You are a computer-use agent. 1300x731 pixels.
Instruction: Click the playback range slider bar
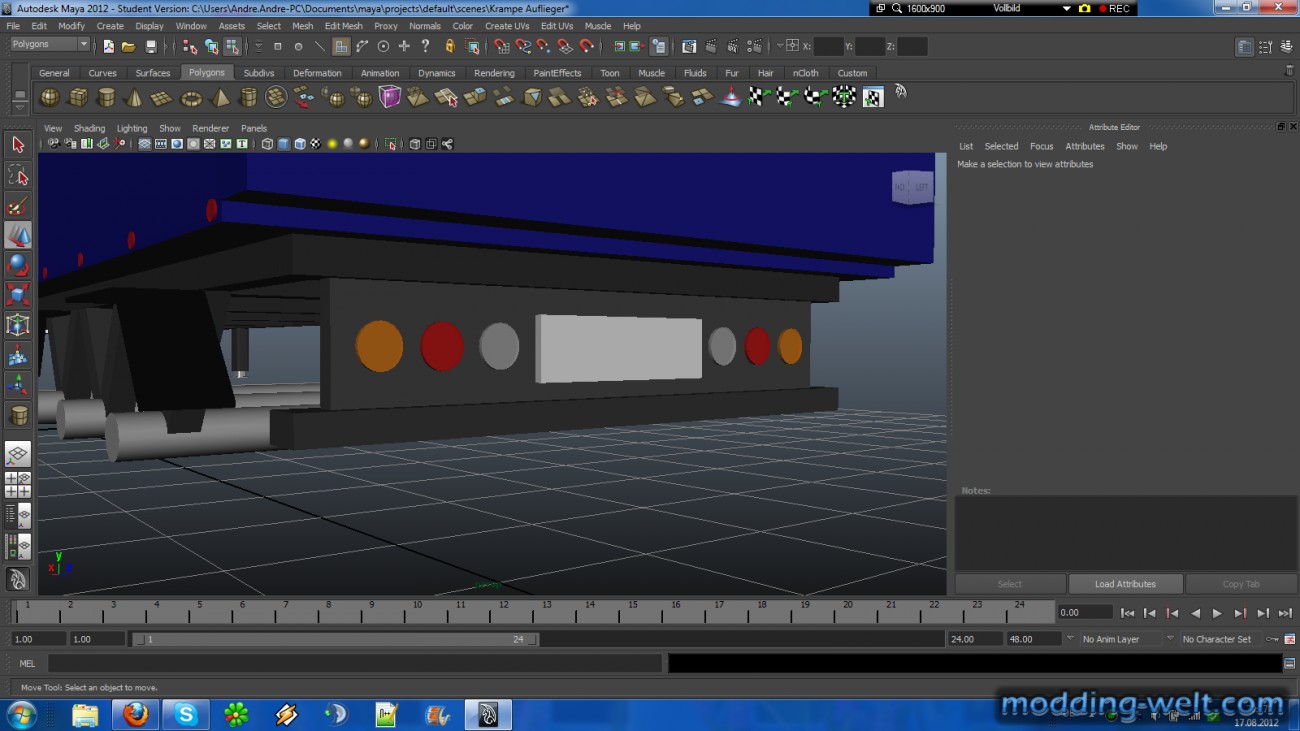(x=335, y=639)
